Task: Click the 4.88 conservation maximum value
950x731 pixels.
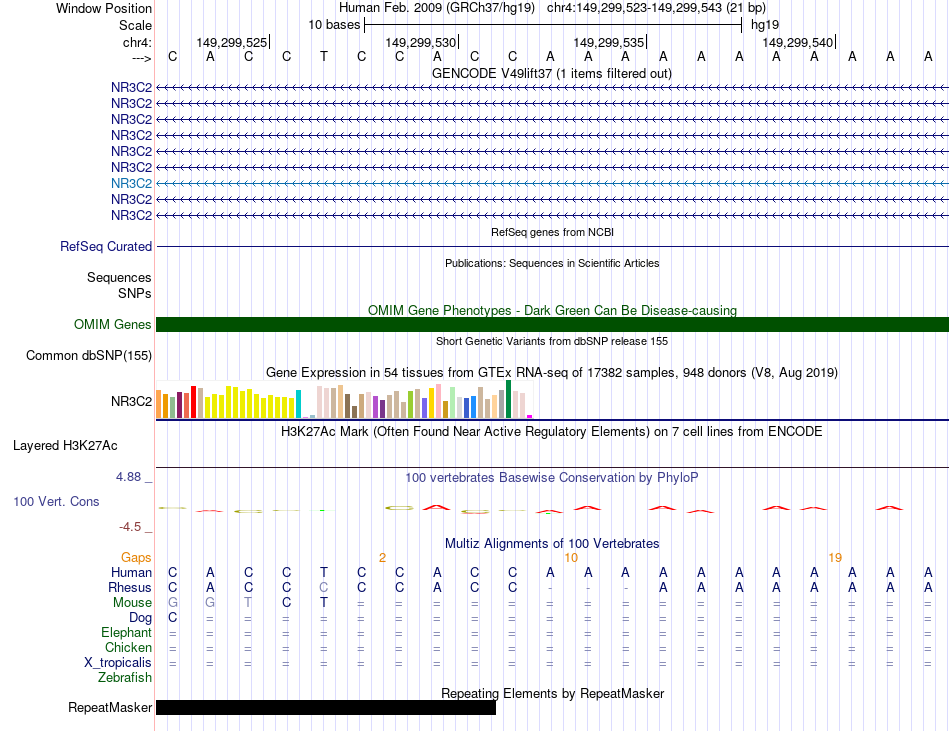Action: (128, 477)
